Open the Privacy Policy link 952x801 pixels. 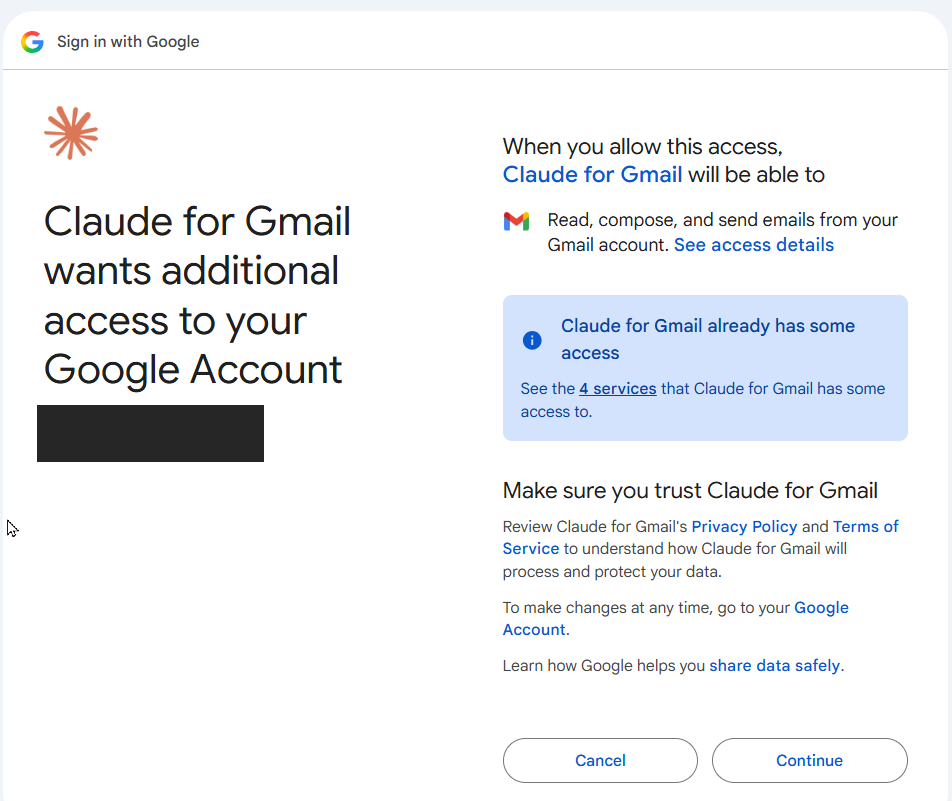click(744, 527)
